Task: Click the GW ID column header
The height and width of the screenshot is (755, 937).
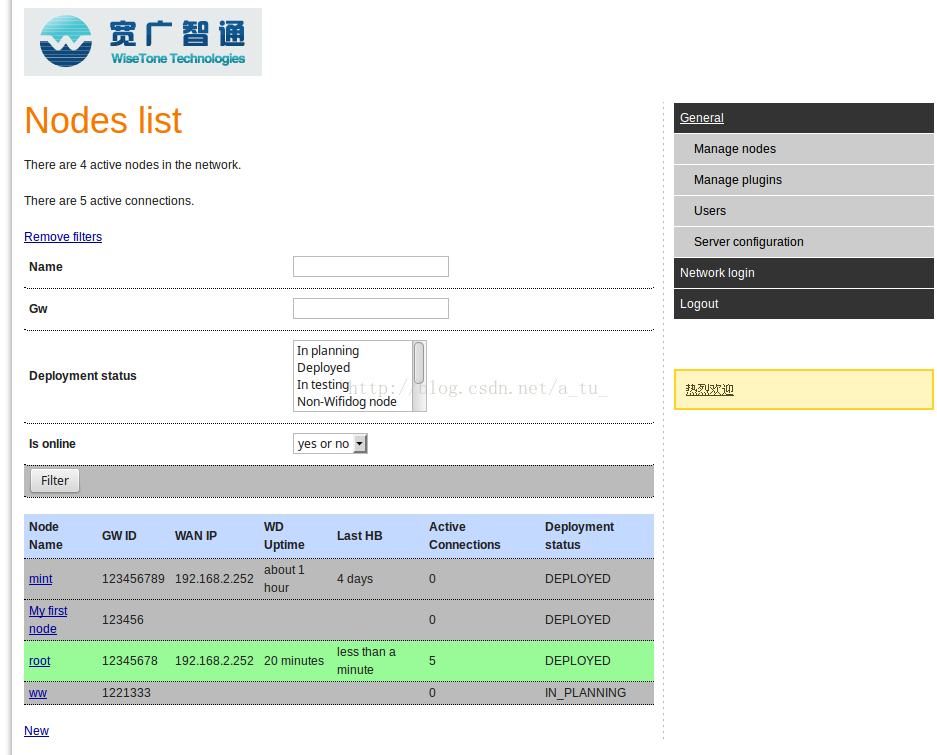Action: point(119,536)
